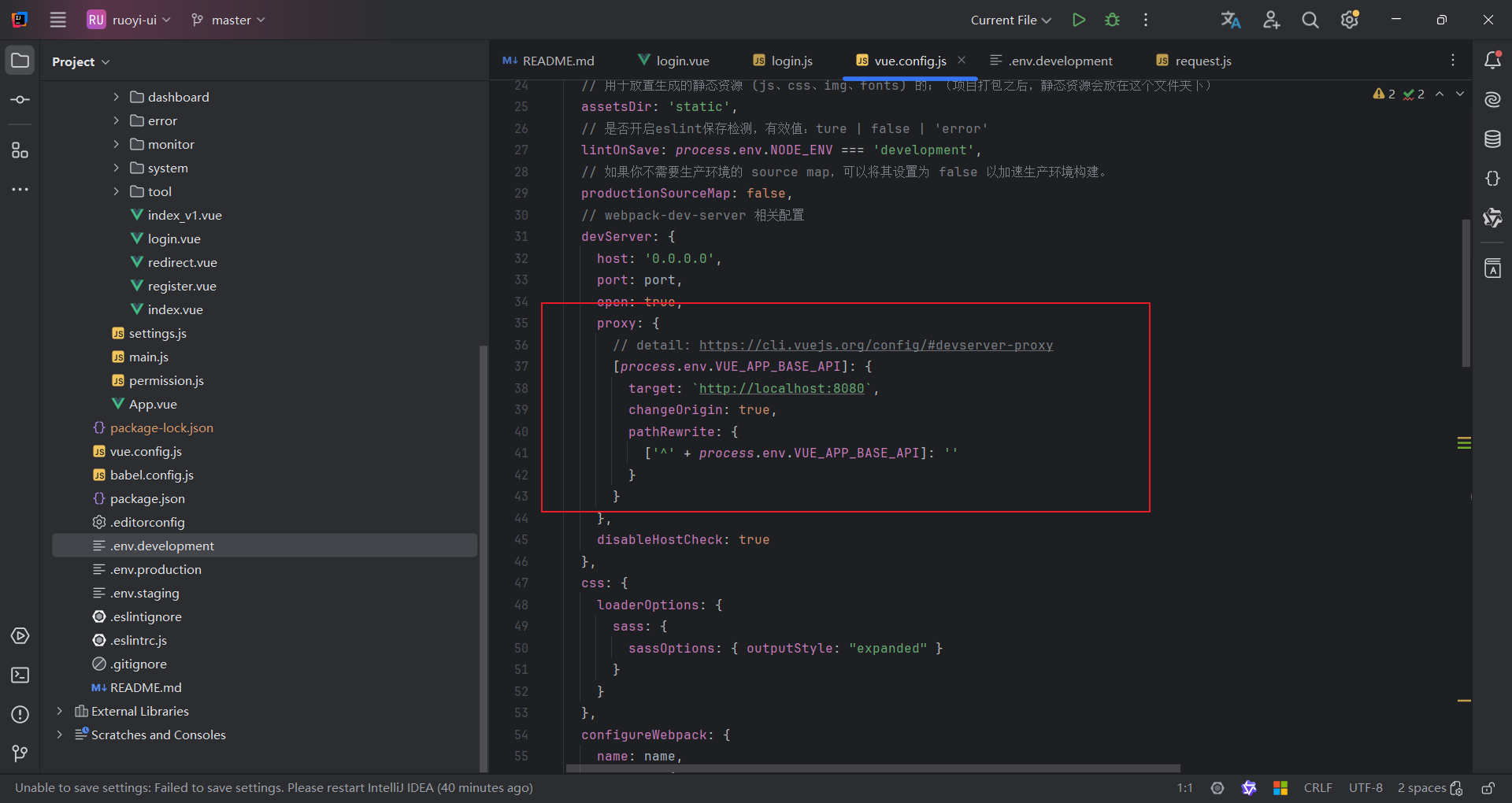Switch to the login.vue tab

(x=673, y=61)
